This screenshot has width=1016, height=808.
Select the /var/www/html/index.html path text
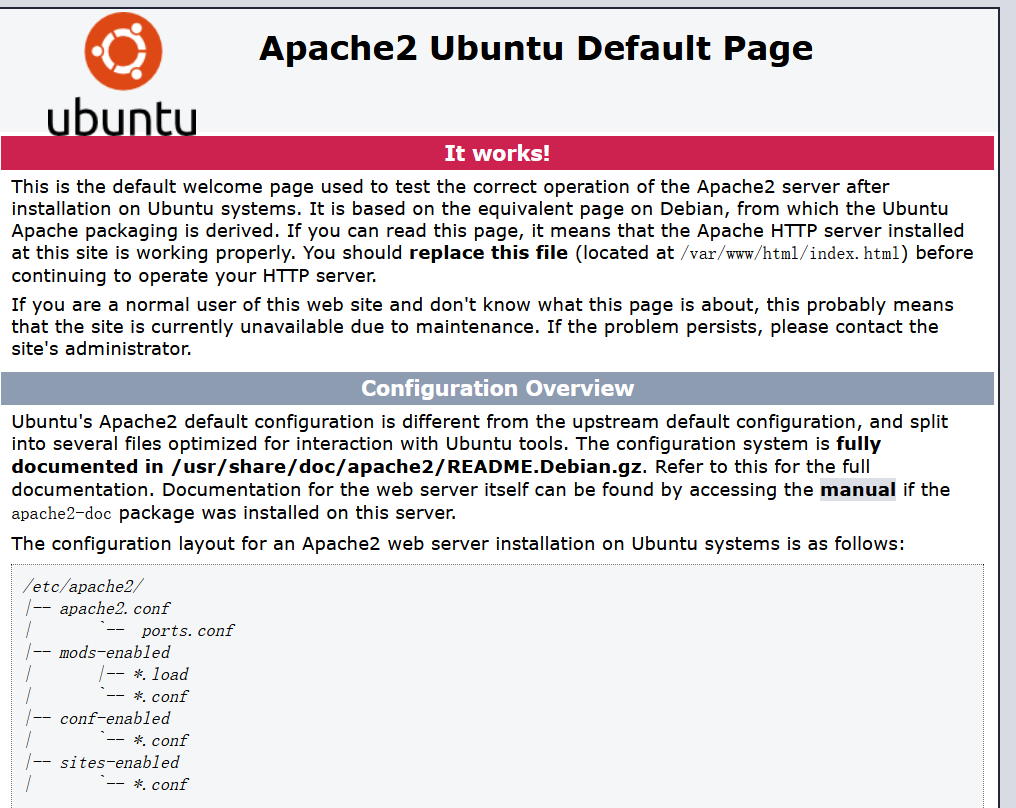791,253
